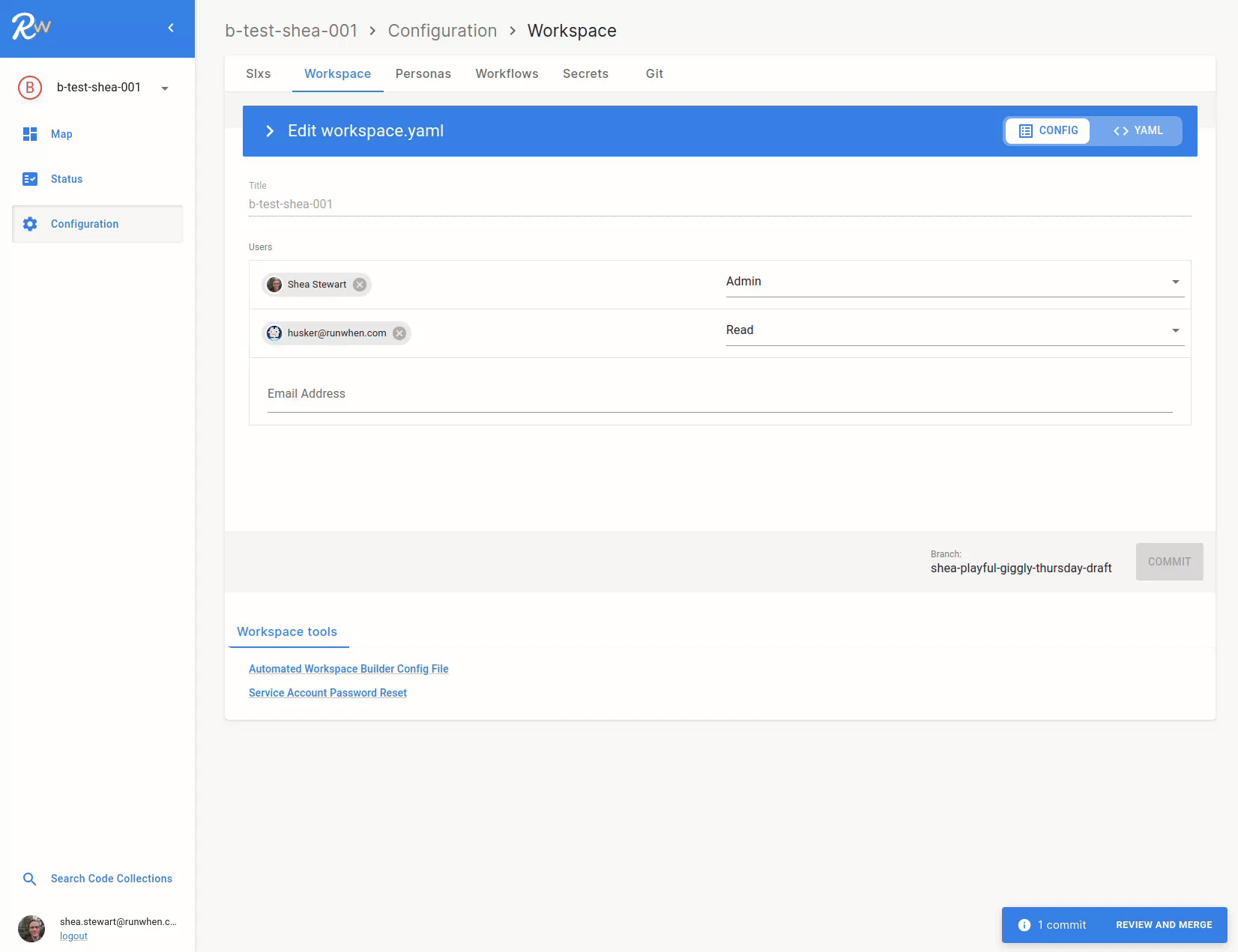The width and height of the screenshot is (1238, 952).
Task: Click the search magnifier icon in sidebar
Action: (30, 879)
